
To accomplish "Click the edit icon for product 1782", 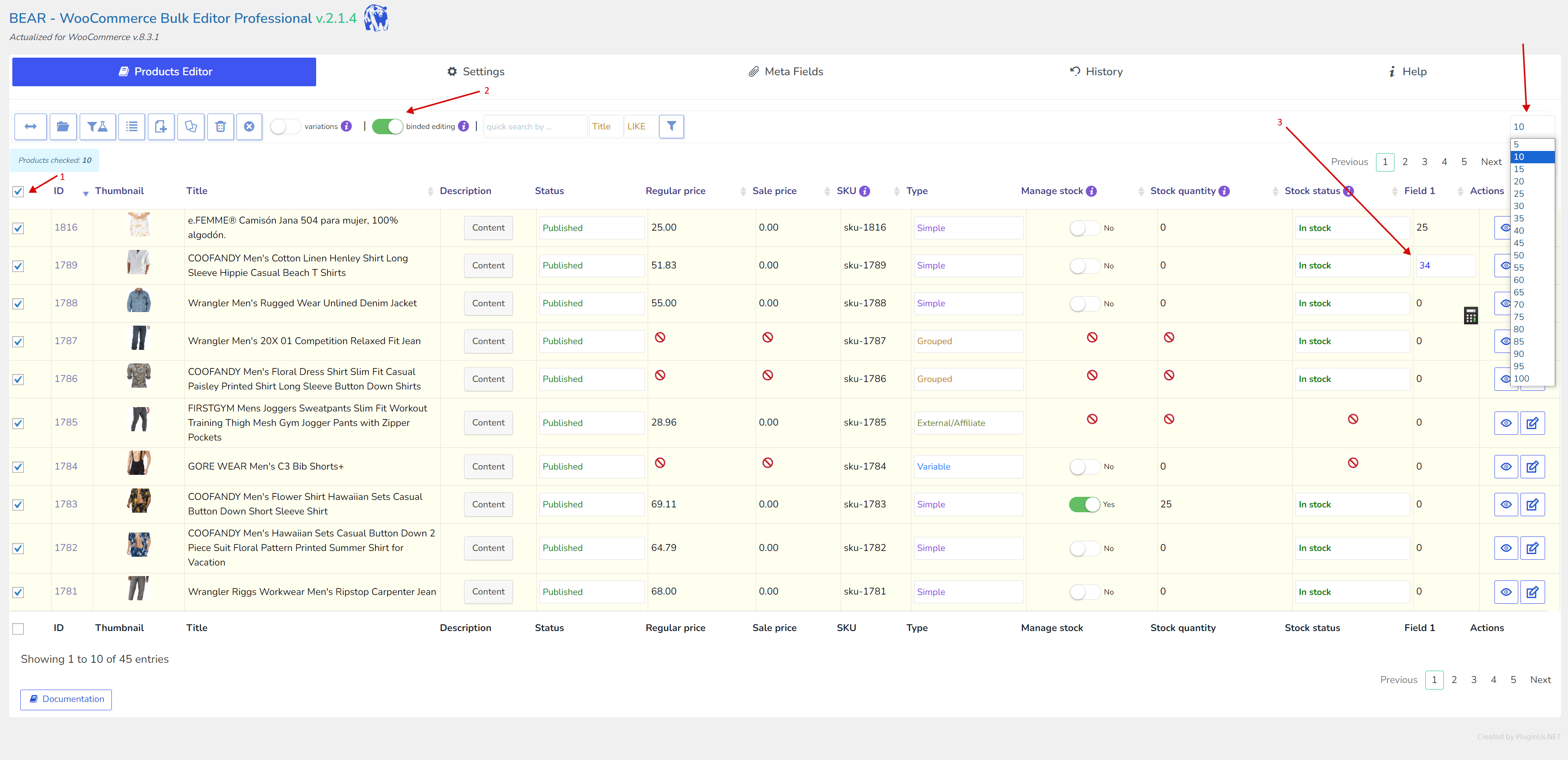I will [1532, 548].
